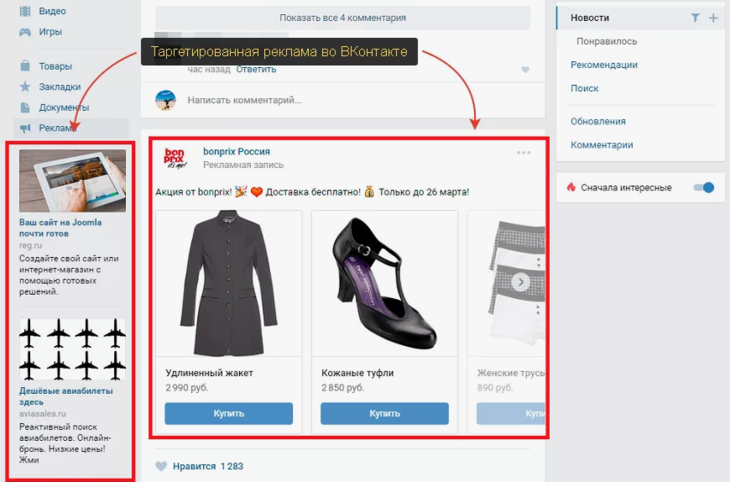This screenshot has width=730, height=482.
Task: Open the airplanes ad thumbnail
Action: click(72, 349)
